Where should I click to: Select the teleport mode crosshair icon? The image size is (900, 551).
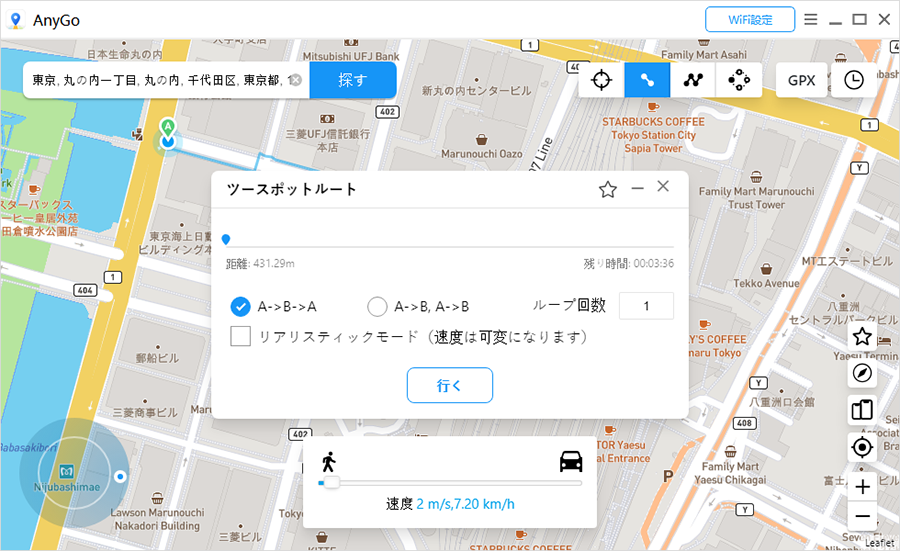[x=601, y=81]
